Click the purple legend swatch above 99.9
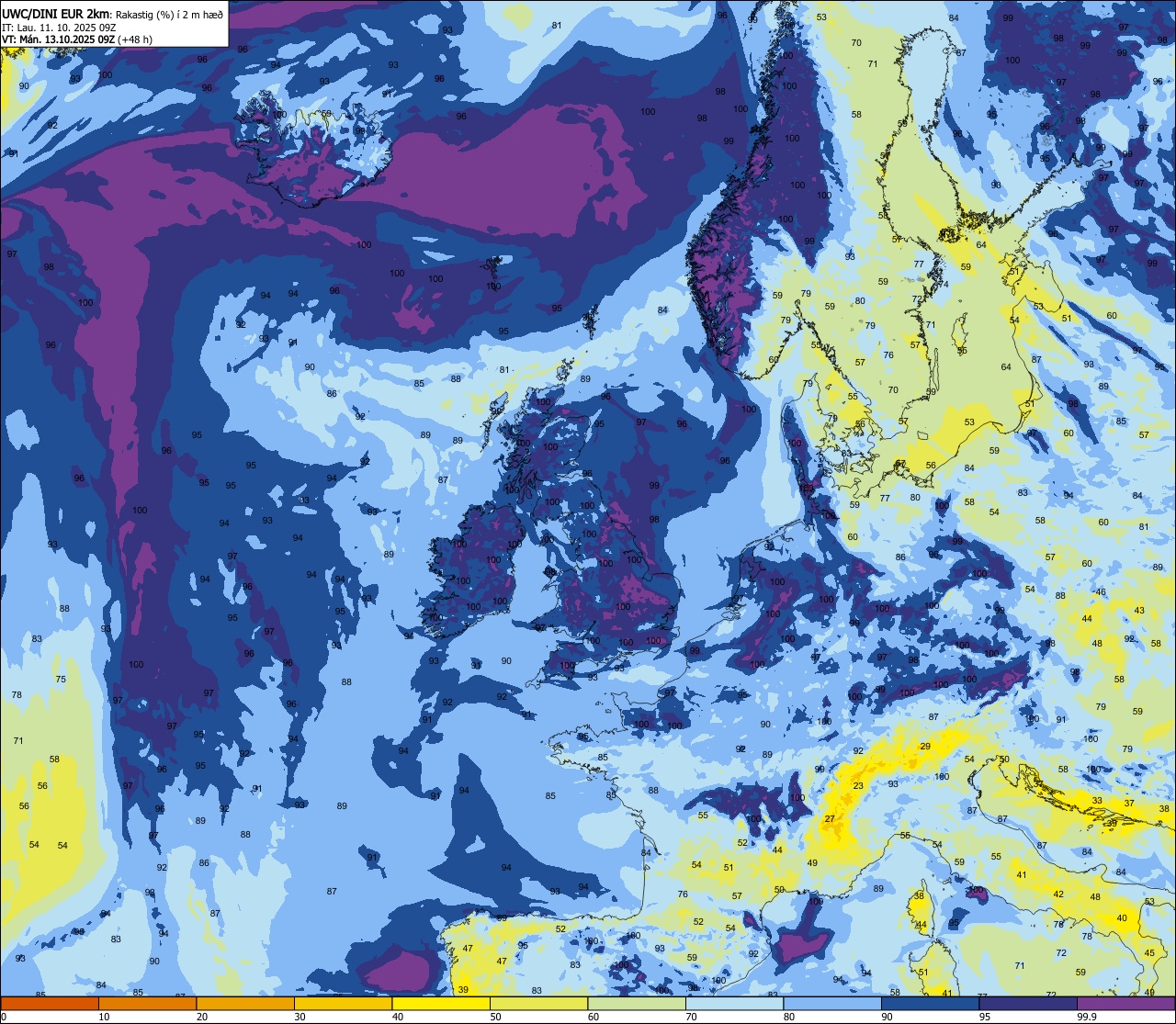This screenshot has width=1176, height=1024. click(x=1125, y=1003)
